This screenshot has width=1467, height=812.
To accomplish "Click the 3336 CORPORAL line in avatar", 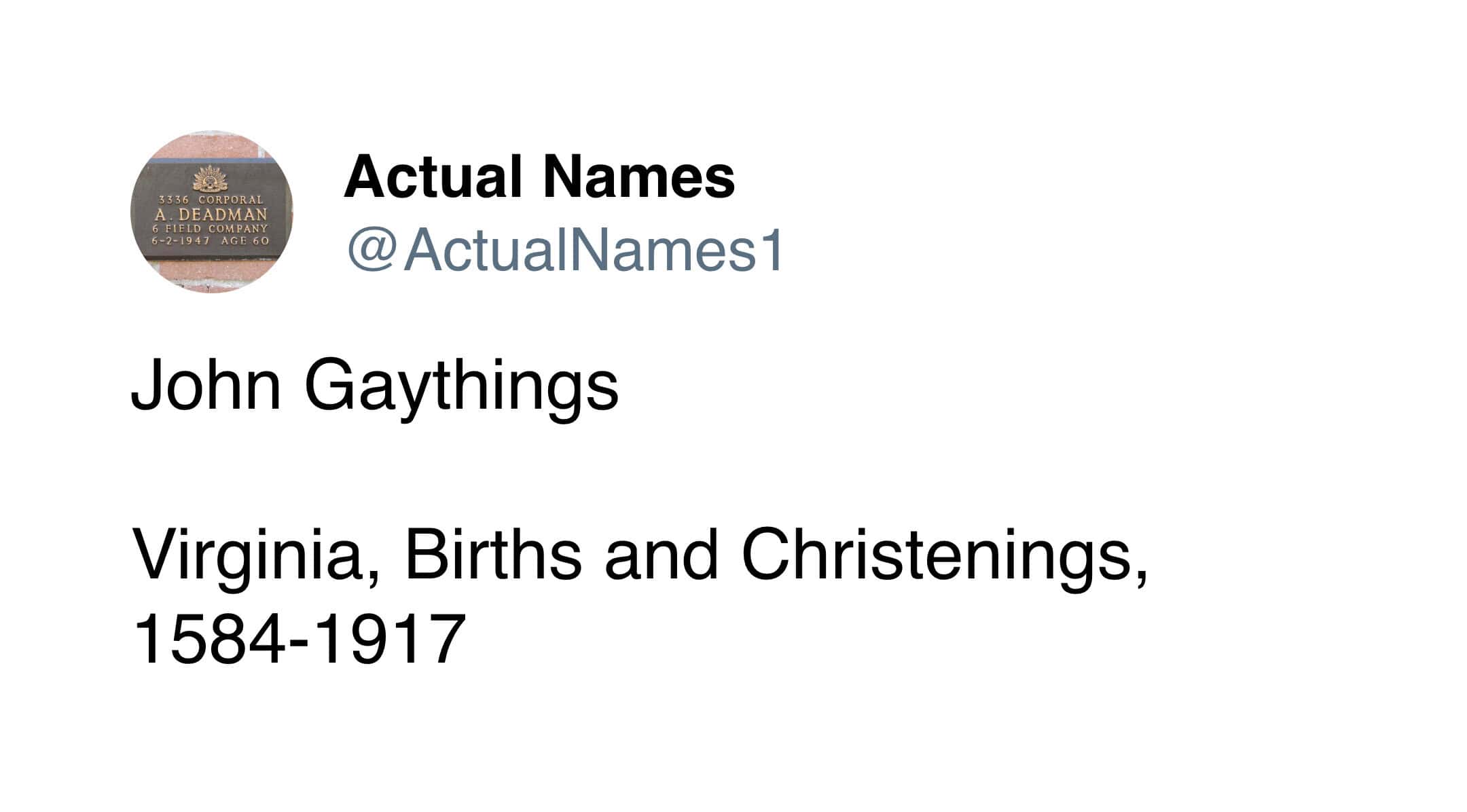I will coord(211,200).
